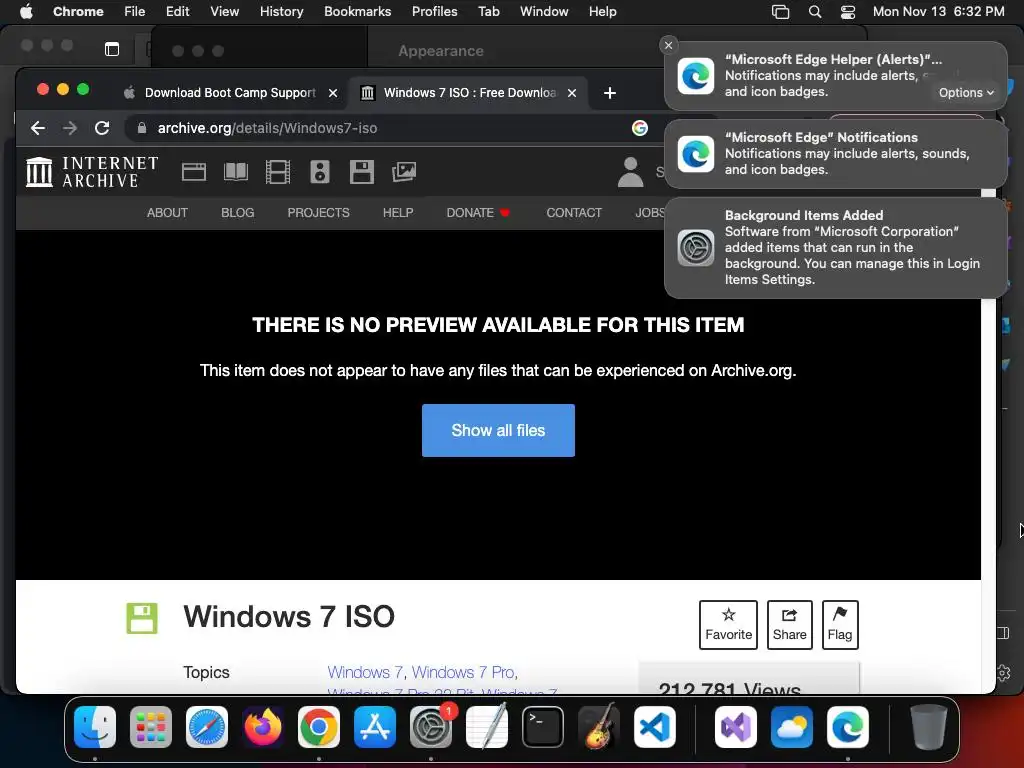Open App Store from the Dock
The height and width of the screenshot is (768, 1024).
click(375, 727)
